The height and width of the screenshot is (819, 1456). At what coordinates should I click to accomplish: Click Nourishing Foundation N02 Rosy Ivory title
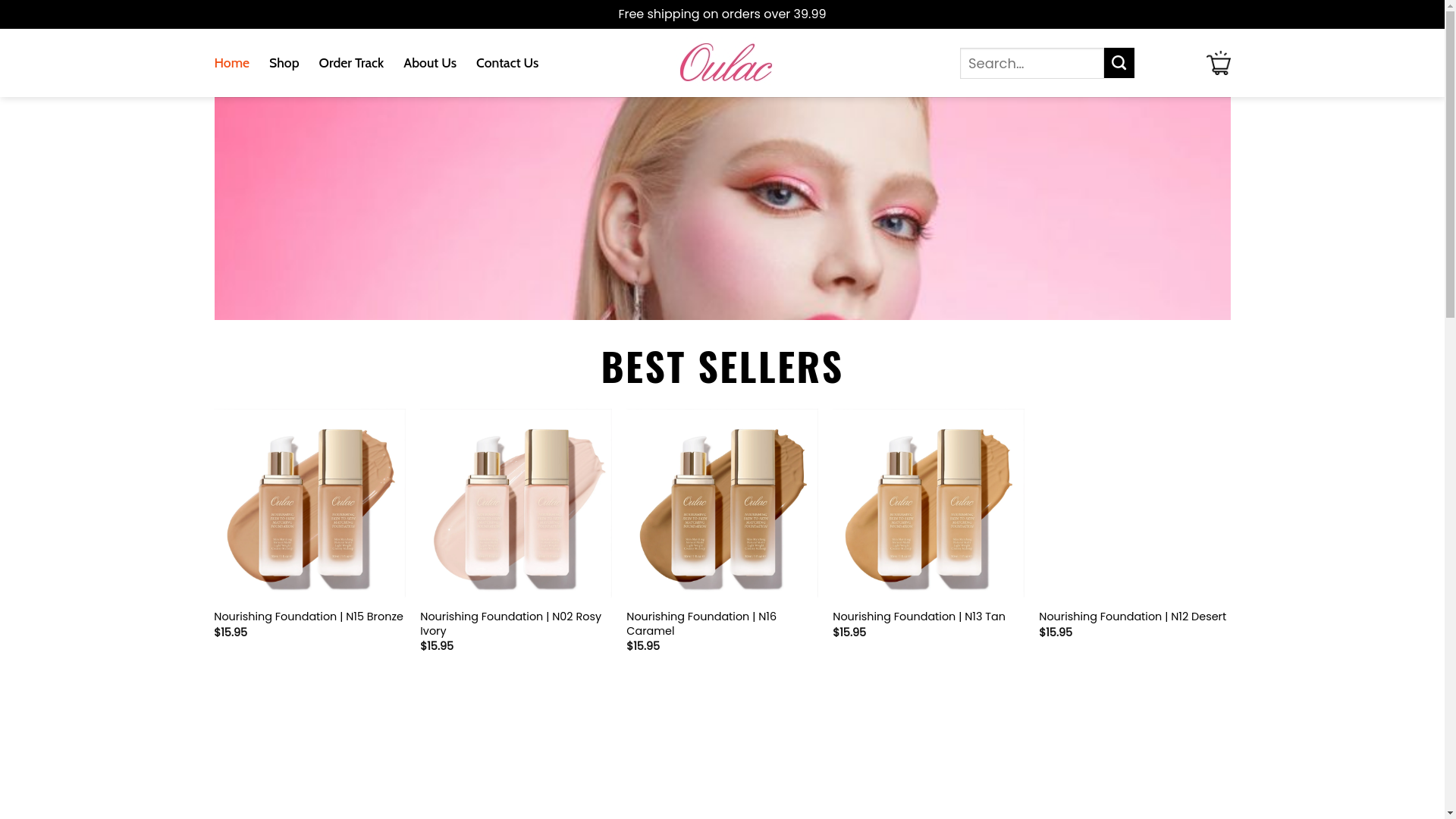510,623
